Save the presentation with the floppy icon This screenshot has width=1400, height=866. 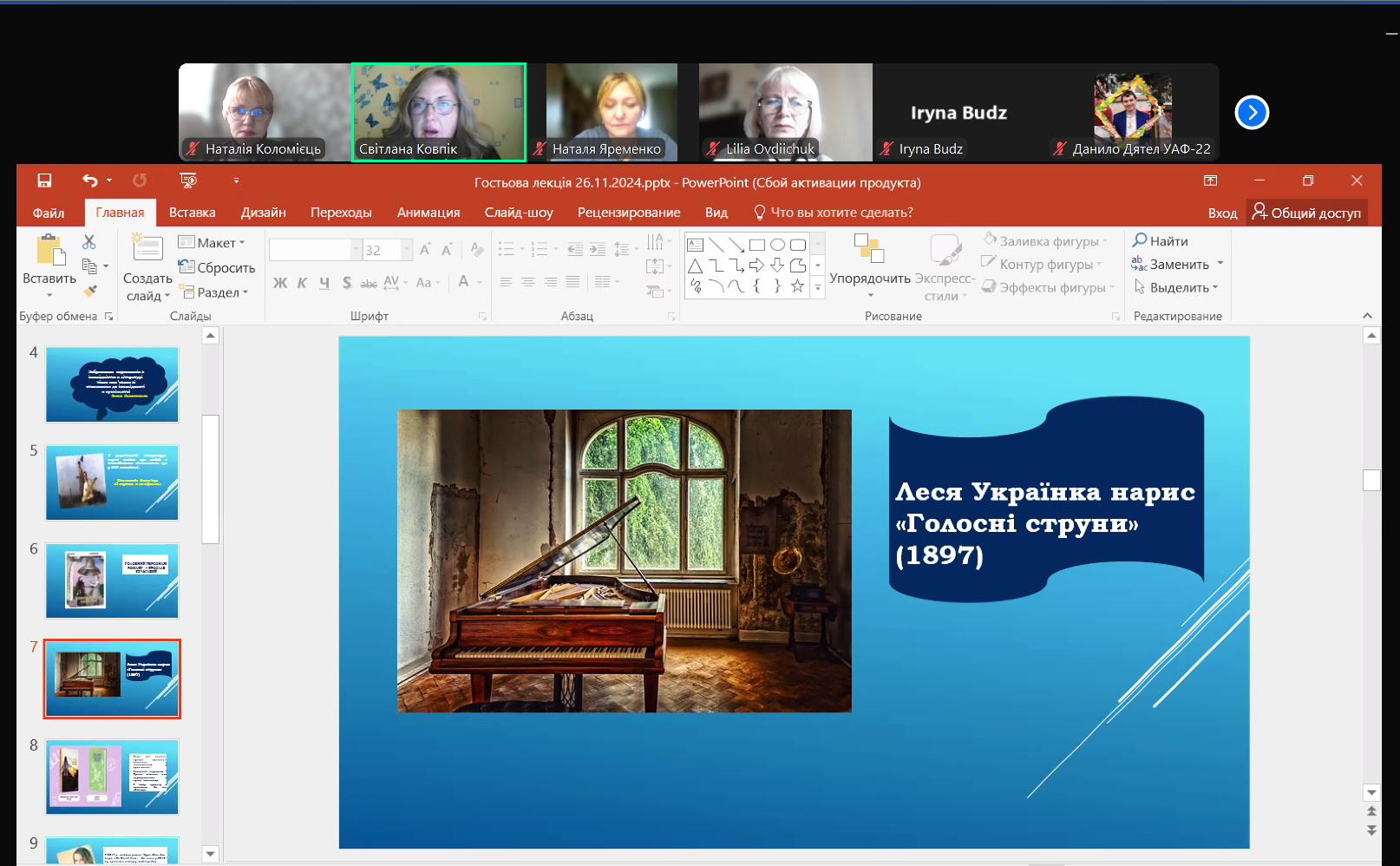tap(44, 180)
